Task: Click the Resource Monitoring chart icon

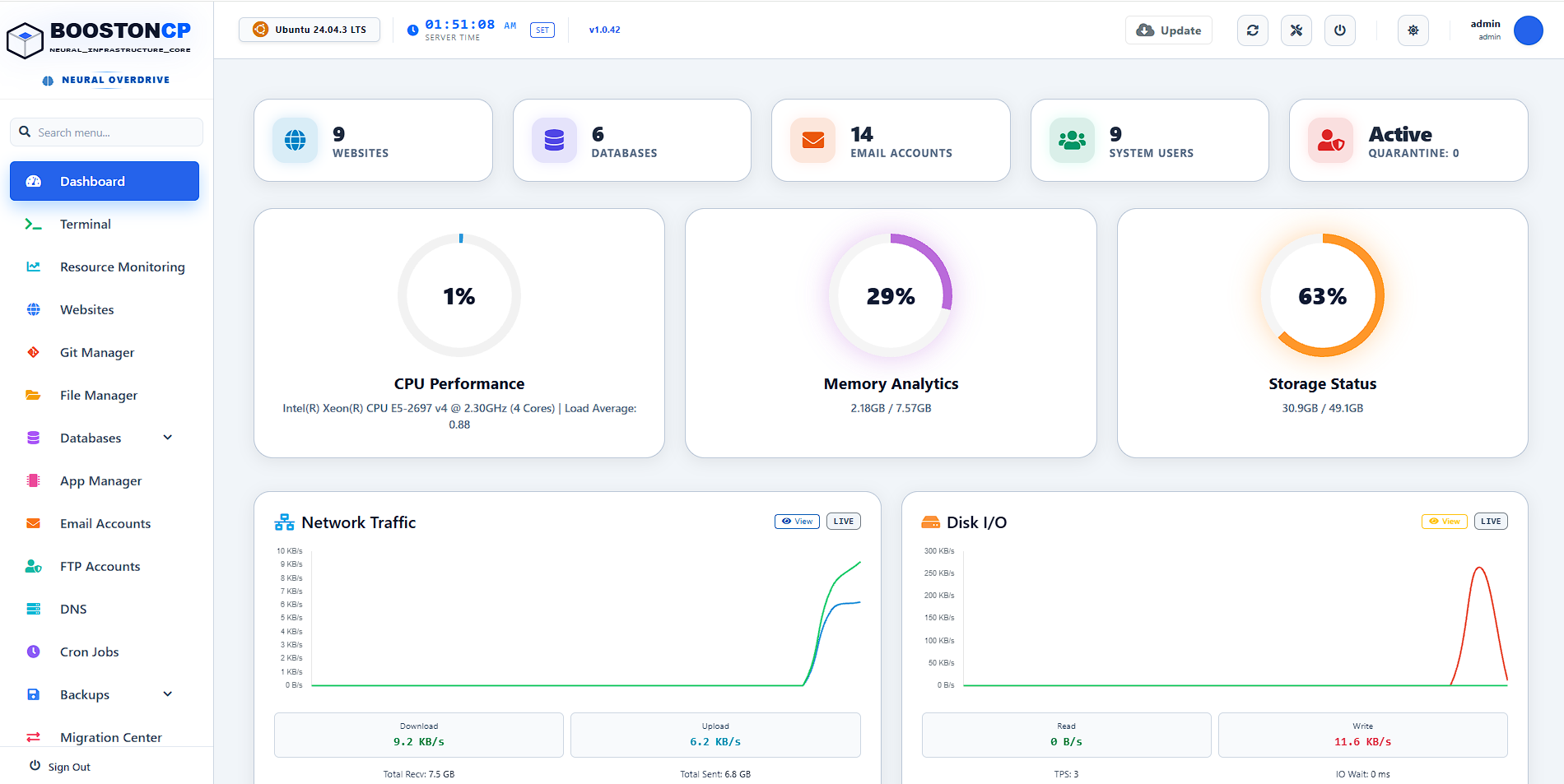Action: pos(34,267)
